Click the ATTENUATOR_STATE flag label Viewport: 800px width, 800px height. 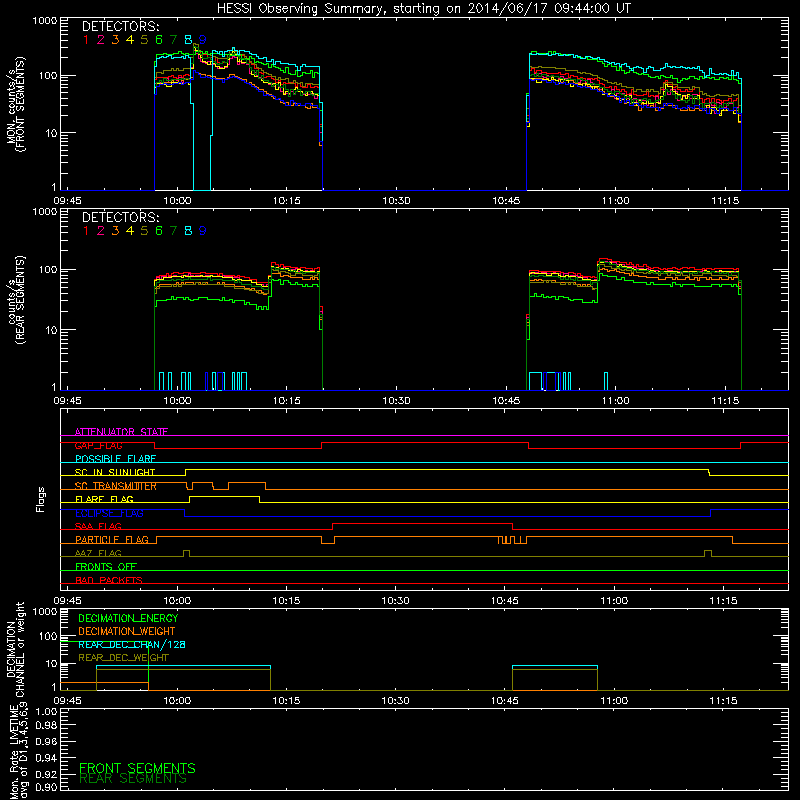coord(121,432)
